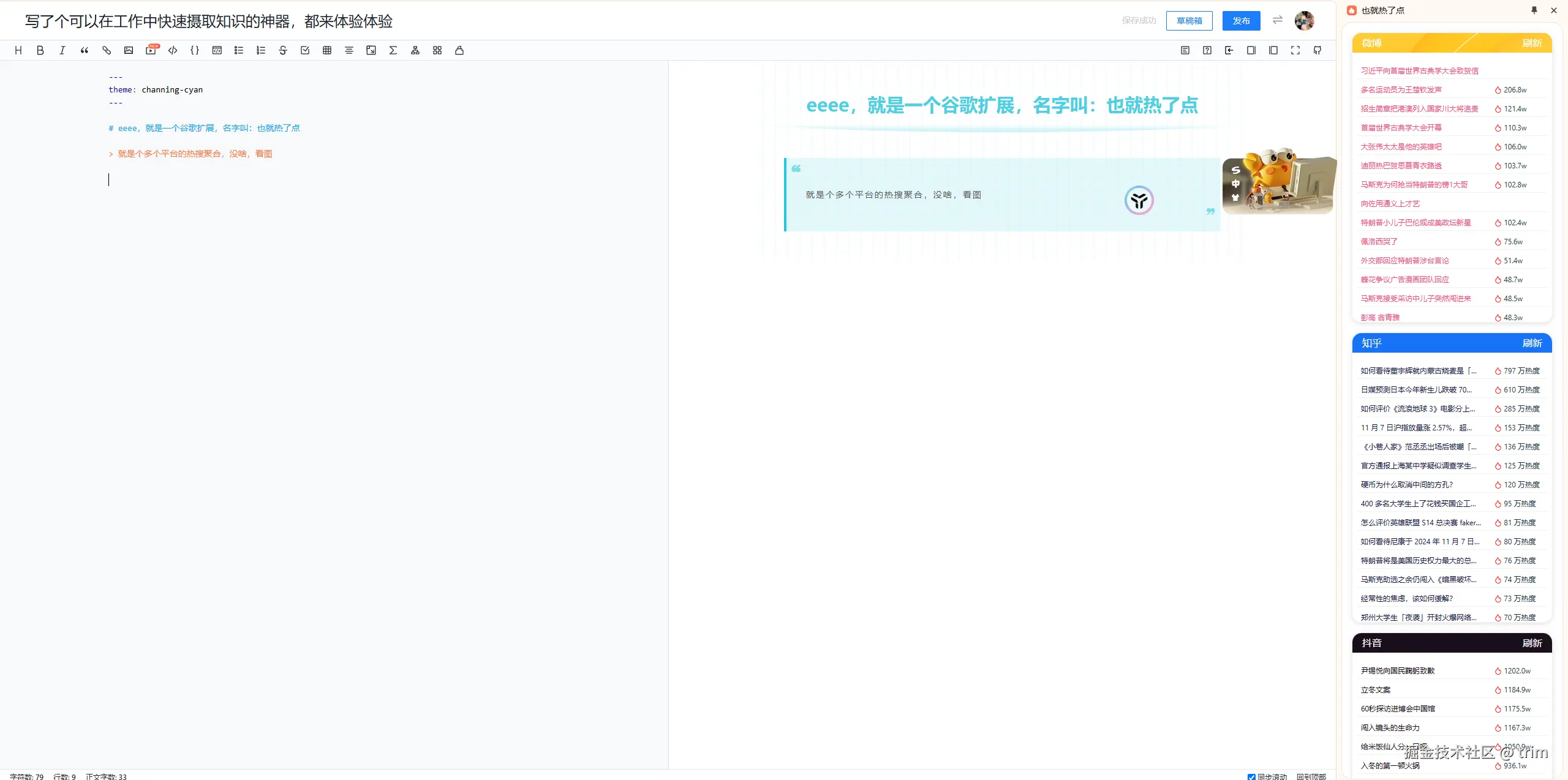Toggle the 同步滚动 sync scroll checkbox

tap(1251, 776)
